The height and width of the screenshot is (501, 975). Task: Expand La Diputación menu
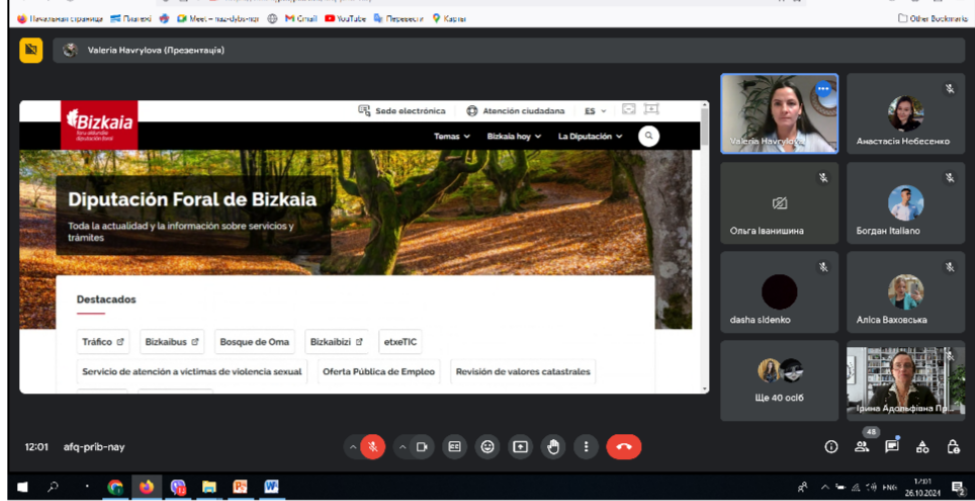coord(590,136)
